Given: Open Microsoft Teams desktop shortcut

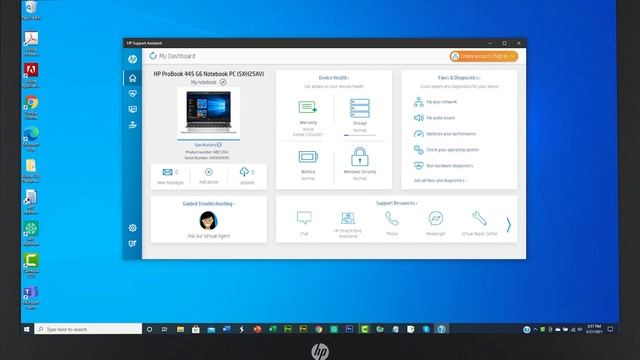Looking at the screenshot, I should pos(31,298).
